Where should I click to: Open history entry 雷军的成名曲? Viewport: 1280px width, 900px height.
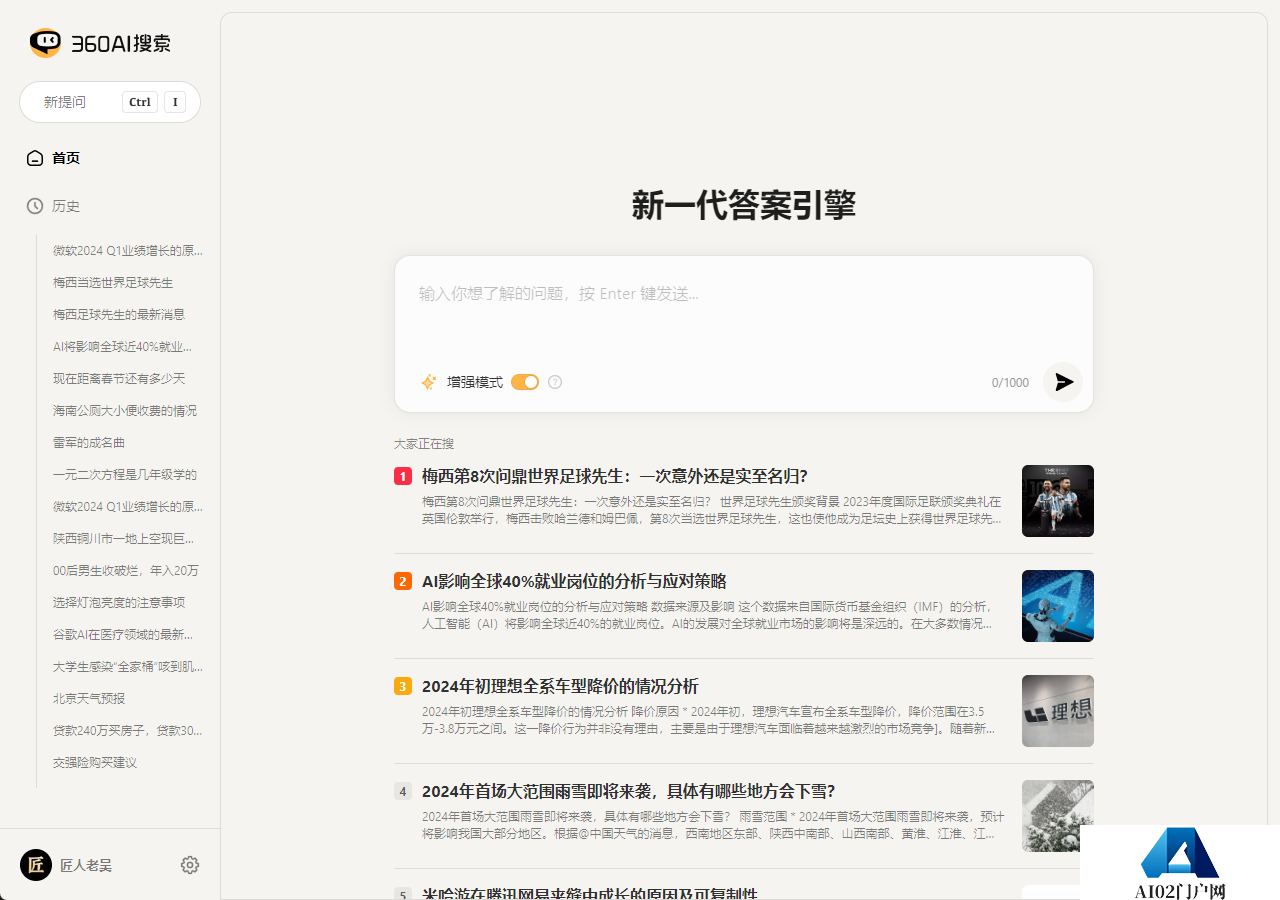pos(89,442)
